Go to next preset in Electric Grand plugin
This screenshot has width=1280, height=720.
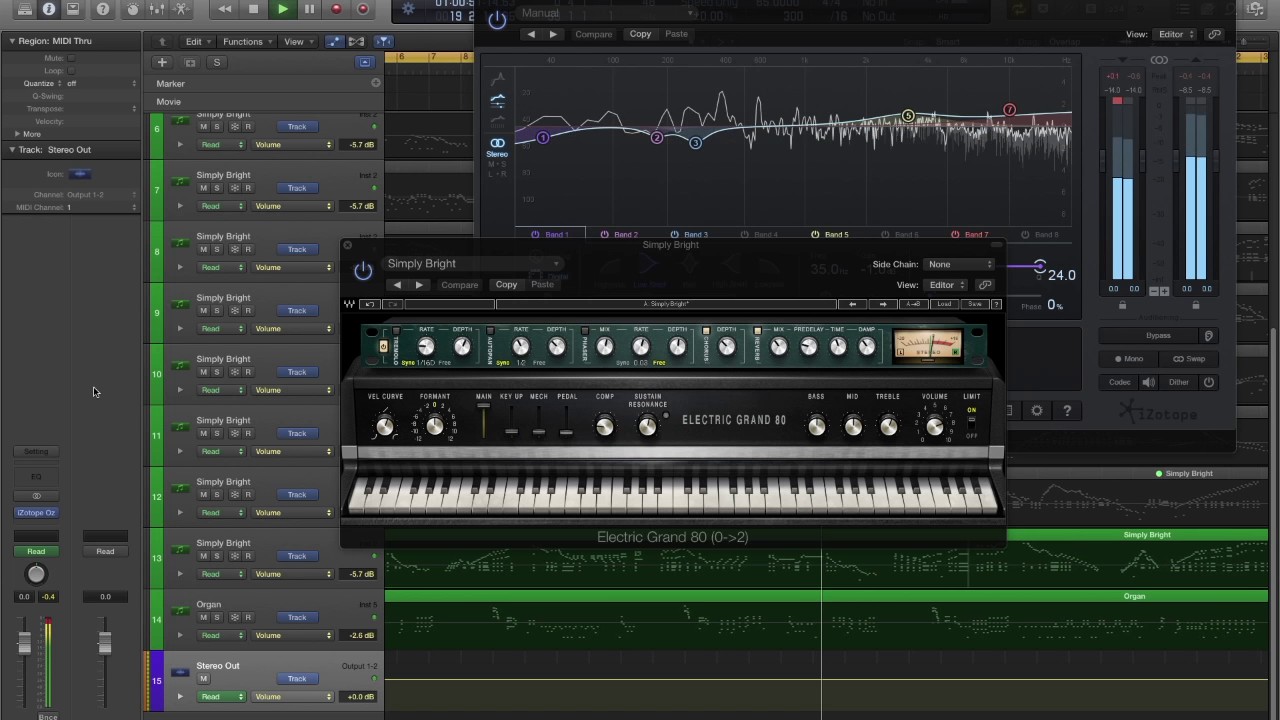pos(419,285)
